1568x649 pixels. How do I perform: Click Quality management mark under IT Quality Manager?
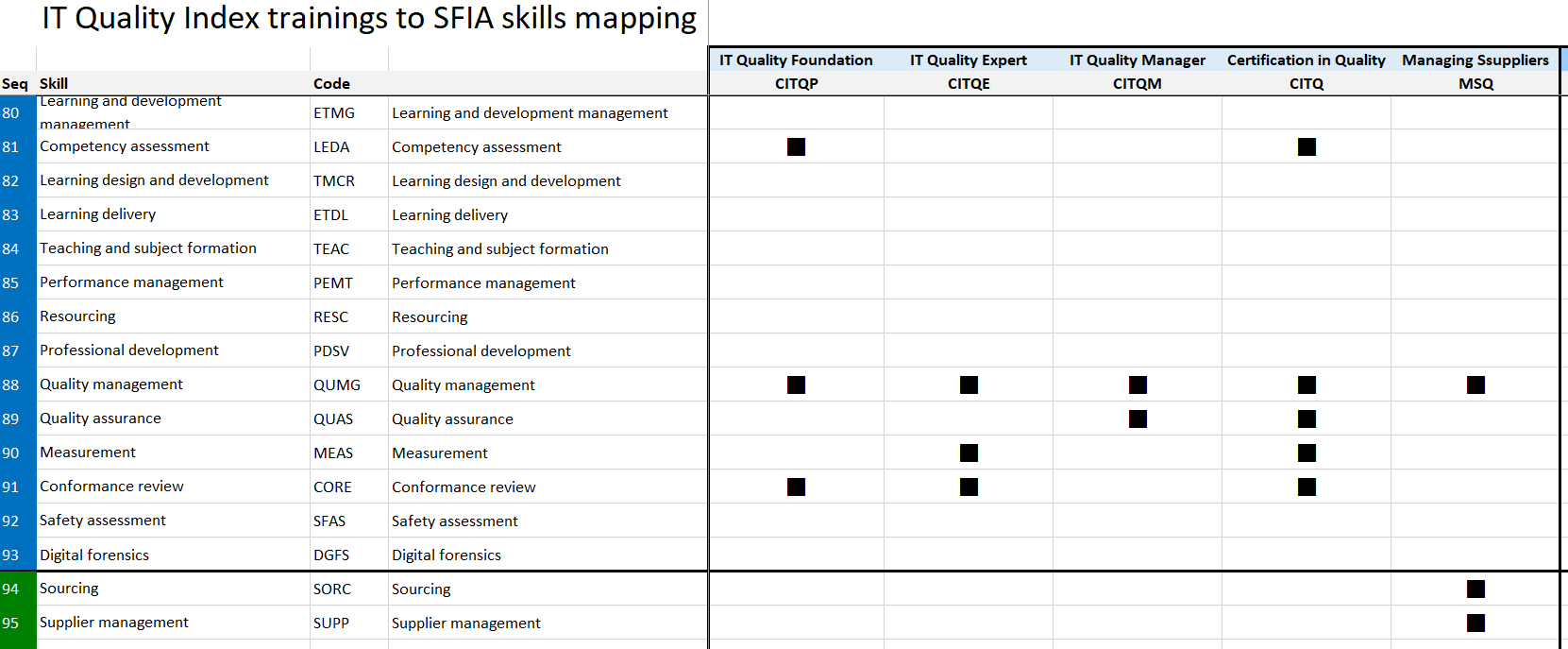(1138, 384)
